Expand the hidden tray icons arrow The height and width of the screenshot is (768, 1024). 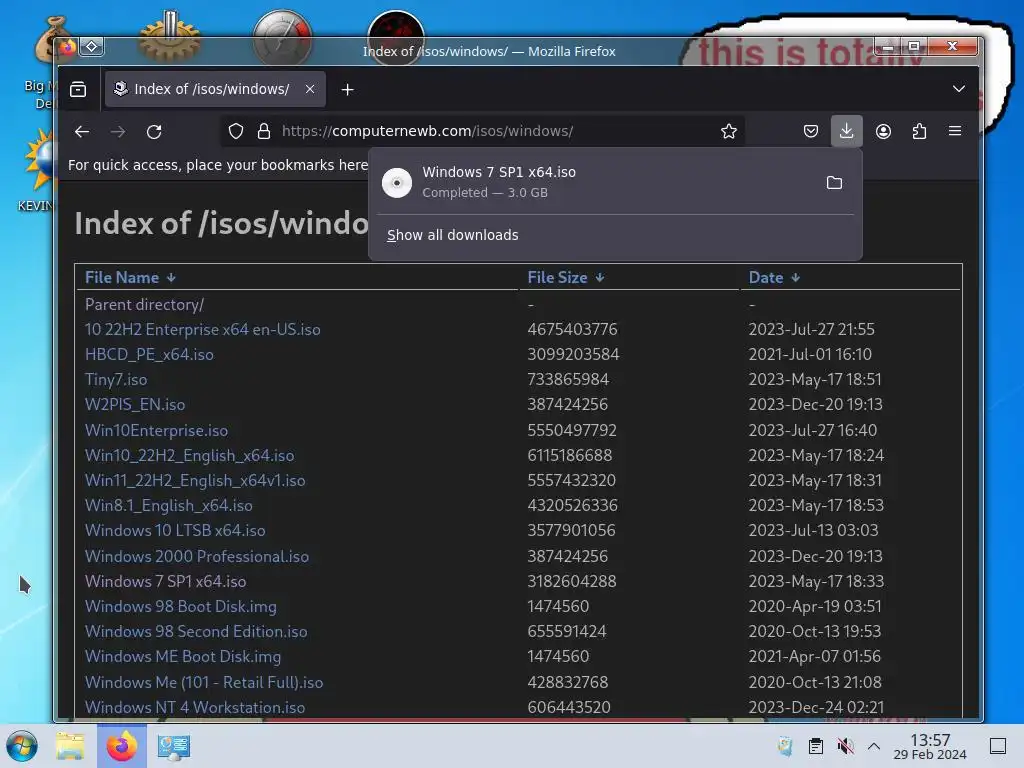coord(874,746)
